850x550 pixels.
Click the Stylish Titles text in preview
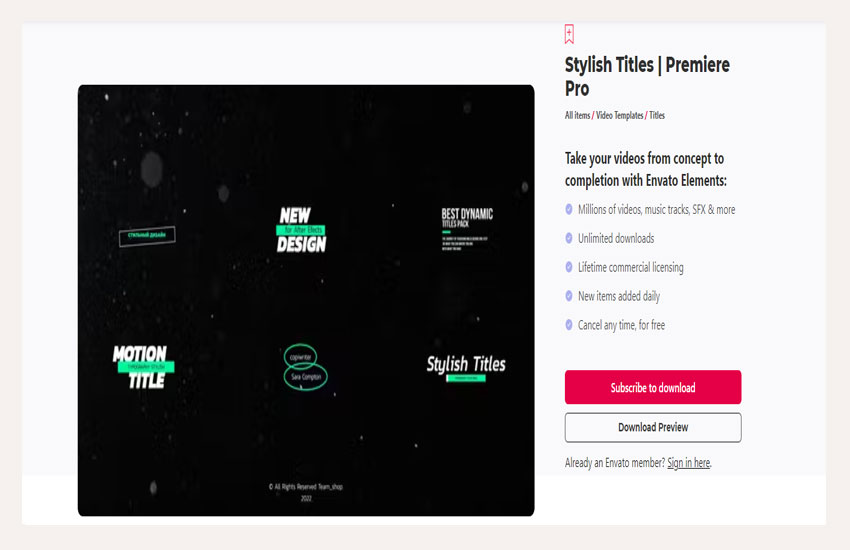pyautogui.click(x=466, y=365)
